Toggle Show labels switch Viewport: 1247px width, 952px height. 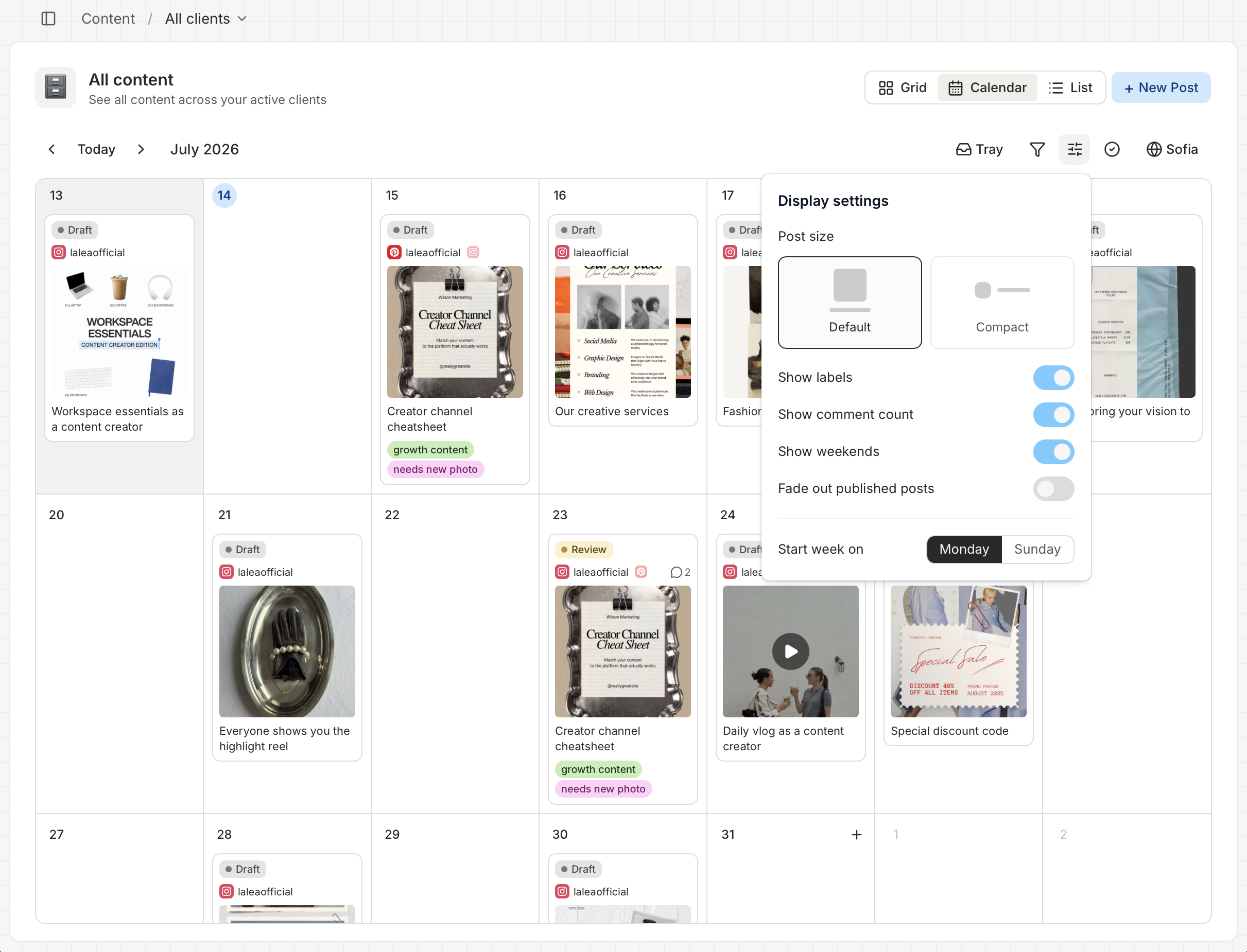click(x=1053, y=378)
